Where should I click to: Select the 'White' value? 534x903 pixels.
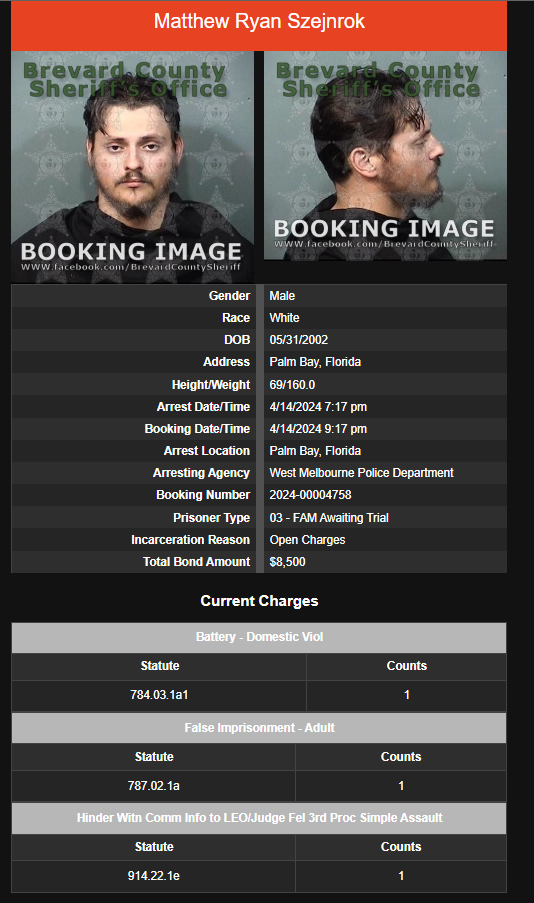285,318
